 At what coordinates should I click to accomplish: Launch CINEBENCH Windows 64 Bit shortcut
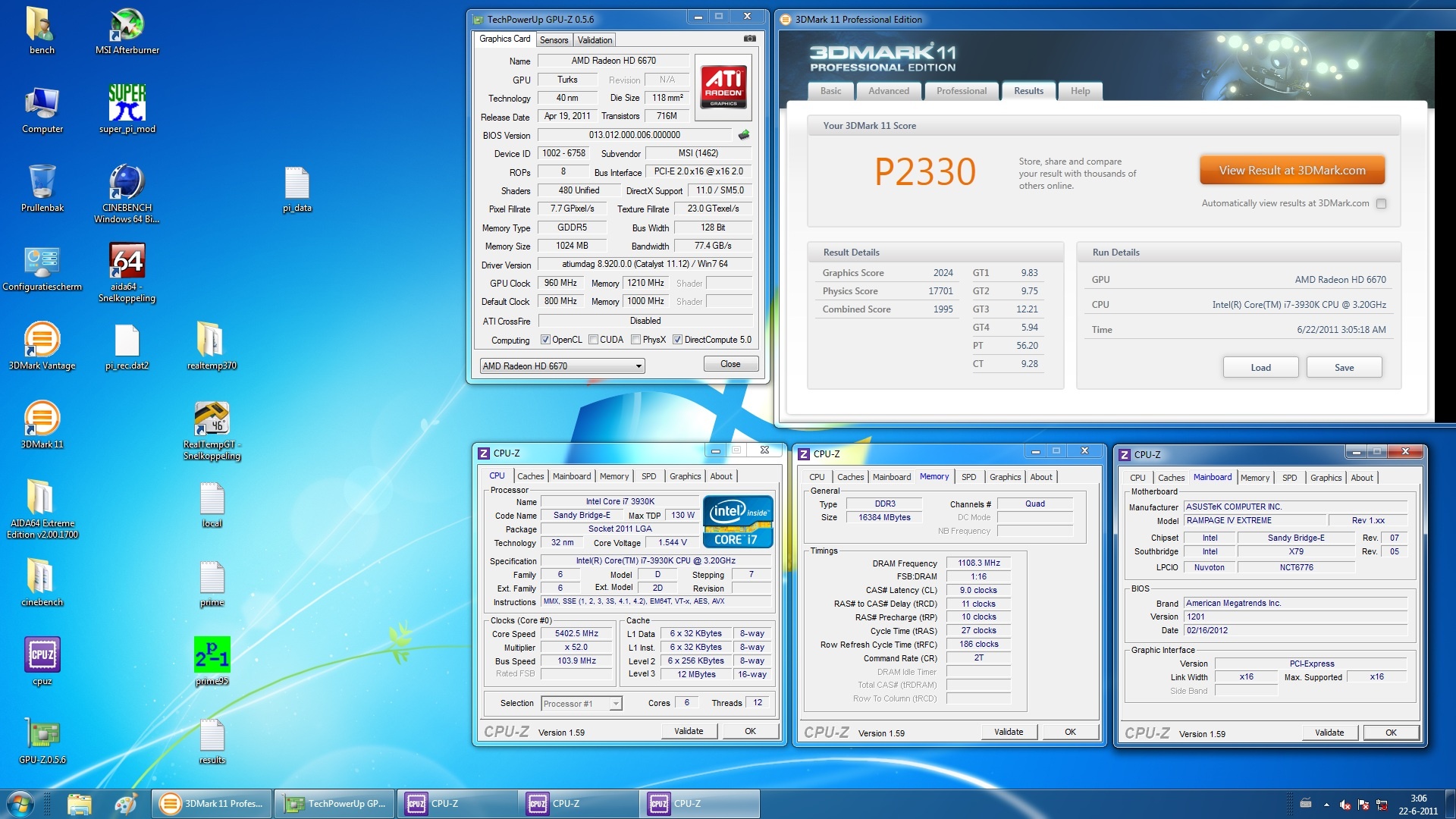(127, 193)
